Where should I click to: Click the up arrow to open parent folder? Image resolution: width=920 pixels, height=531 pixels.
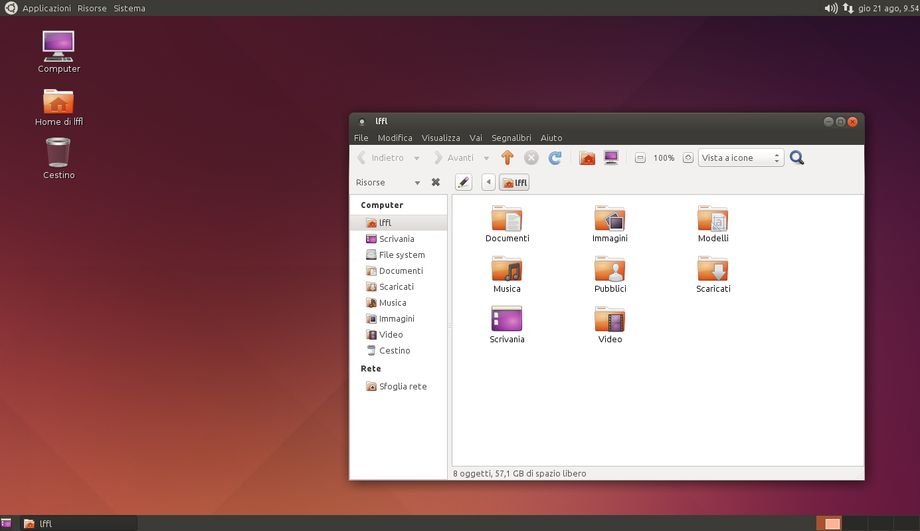point(507,158)
